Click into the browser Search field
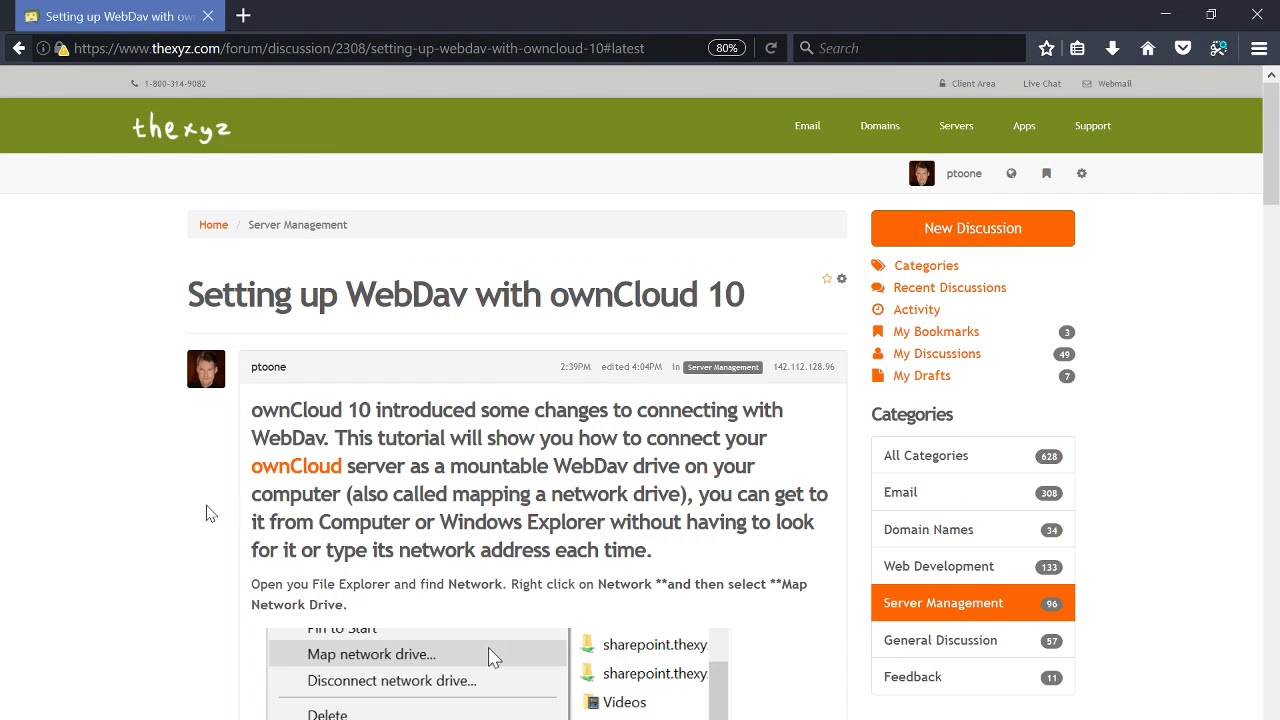The image size is (1280, 720). pyautogui.click(x=910, y=48)
